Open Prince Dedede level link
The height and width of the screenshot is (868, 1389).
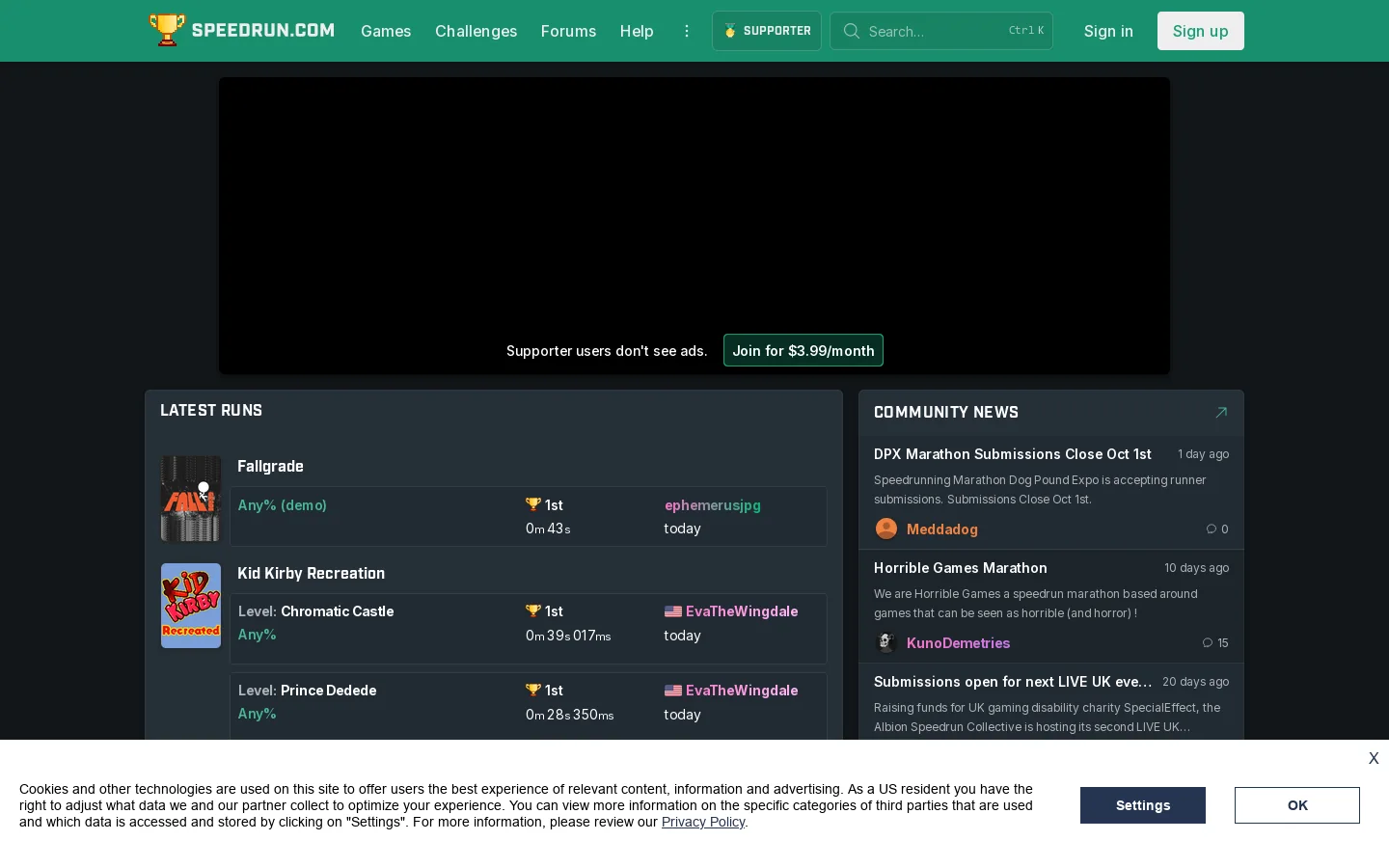328,690
